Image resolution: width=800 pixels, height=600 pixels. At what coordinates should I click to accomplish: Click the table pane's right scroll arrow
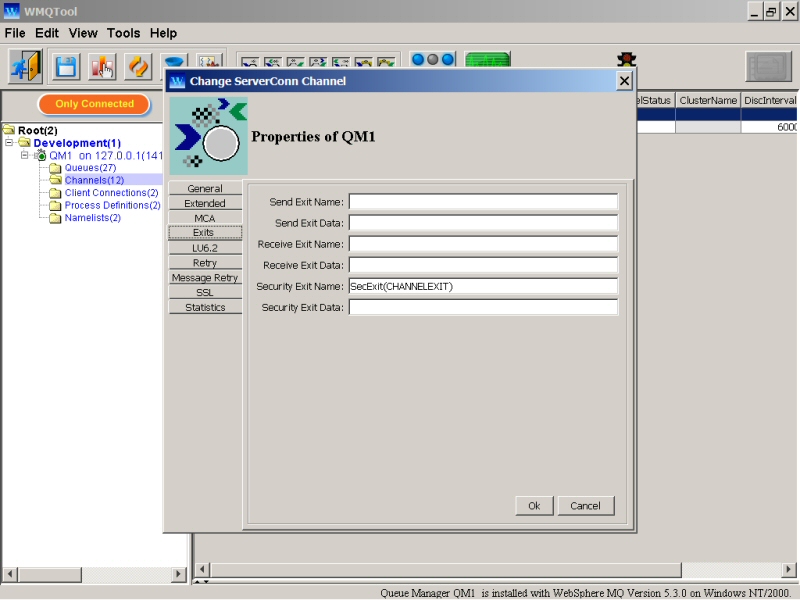[789, 569]
